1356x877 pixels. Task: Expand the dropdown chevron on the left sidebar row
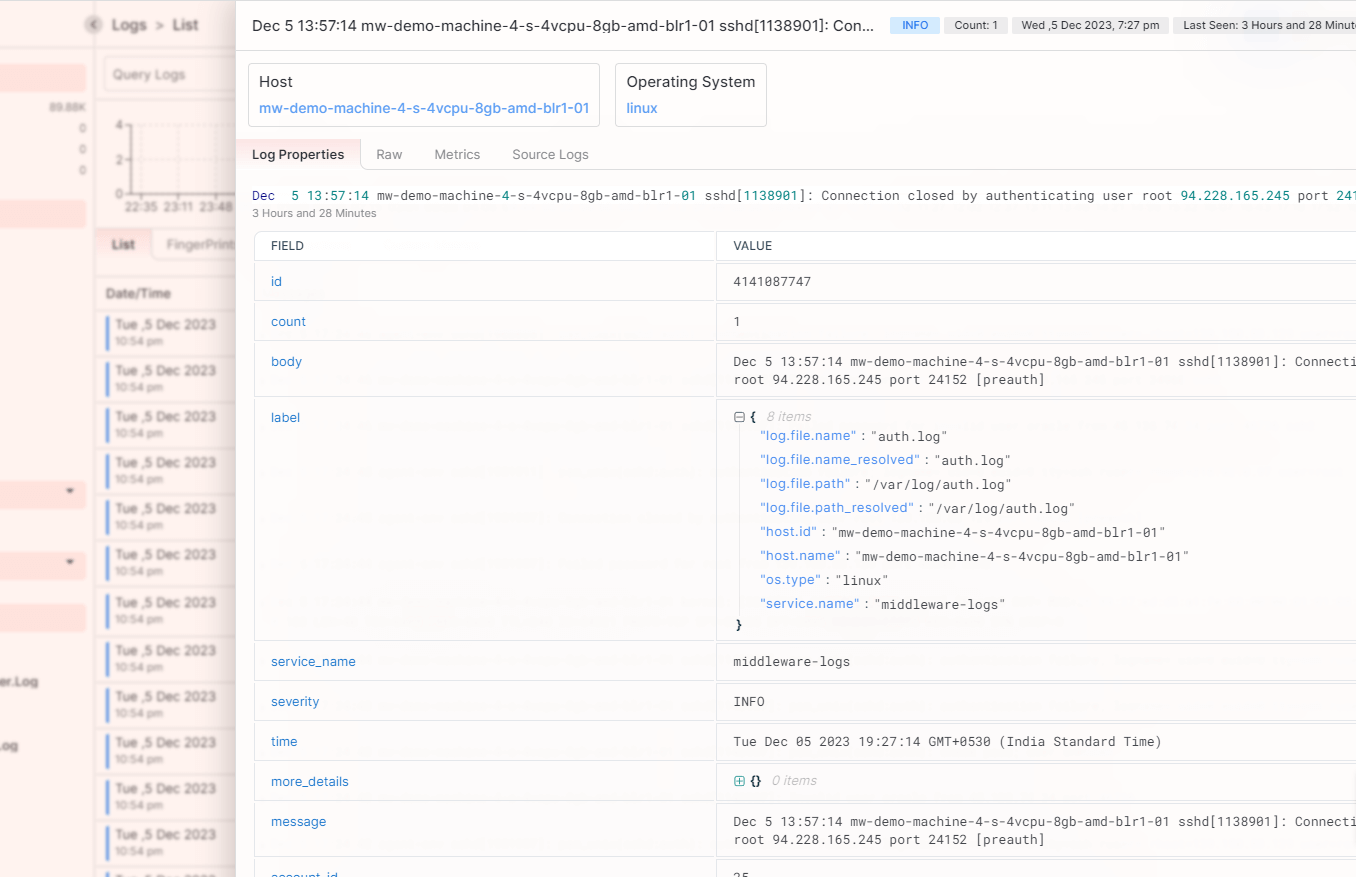pyautogui.click(x=69, y=491)
